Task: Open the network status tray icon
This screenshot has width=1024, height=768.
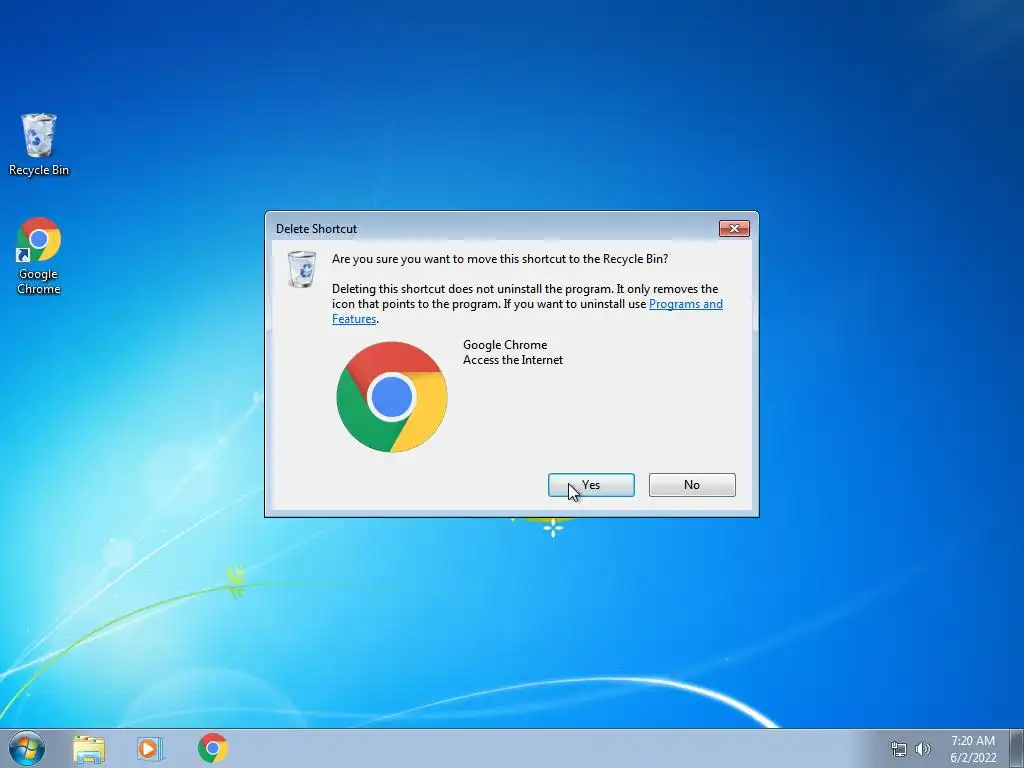Action: (899, 749)
